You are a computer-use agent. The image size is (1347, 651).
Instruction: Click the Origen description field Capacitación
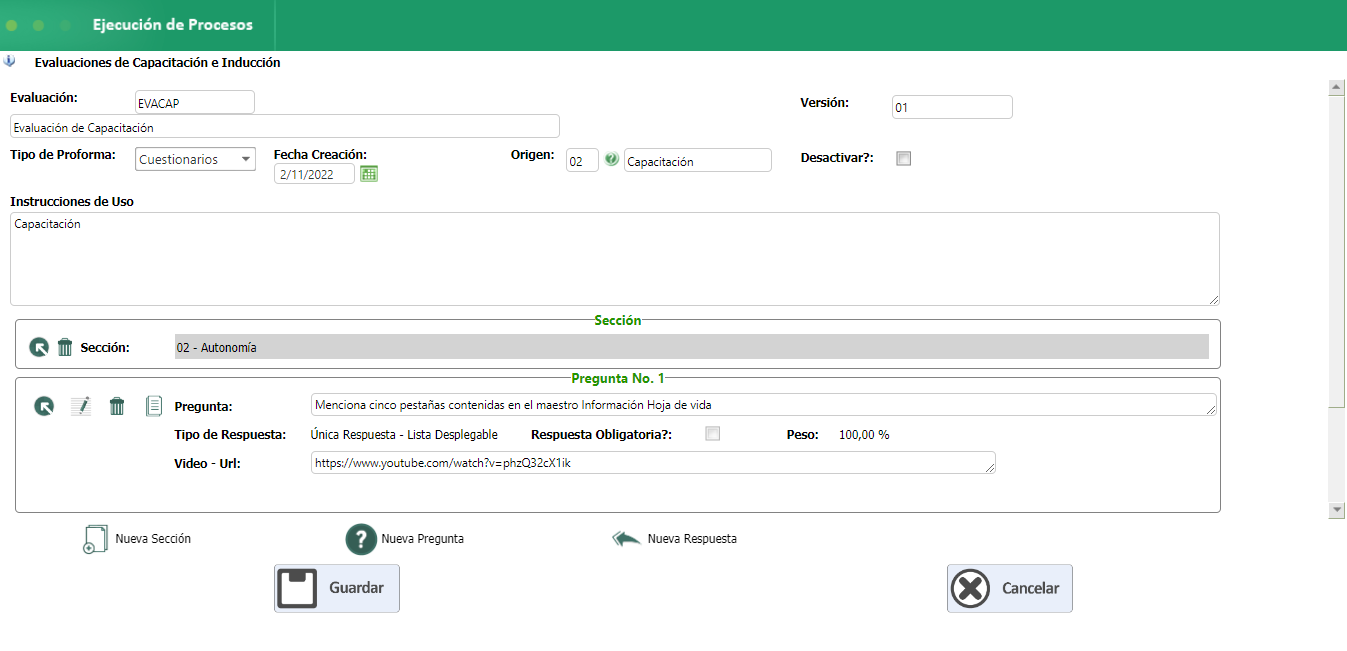698,160
